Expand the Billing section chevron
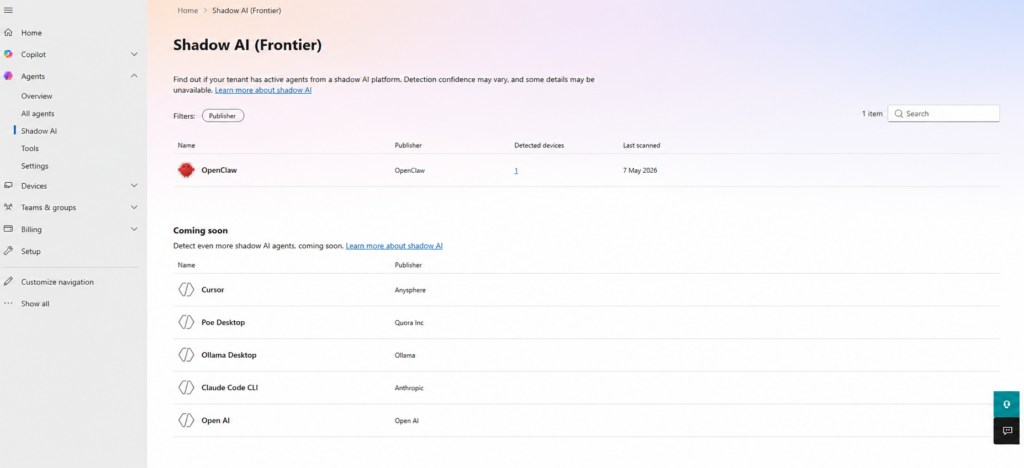The image size is (1024, 468). pyautogui.click(x=134, y=229)
